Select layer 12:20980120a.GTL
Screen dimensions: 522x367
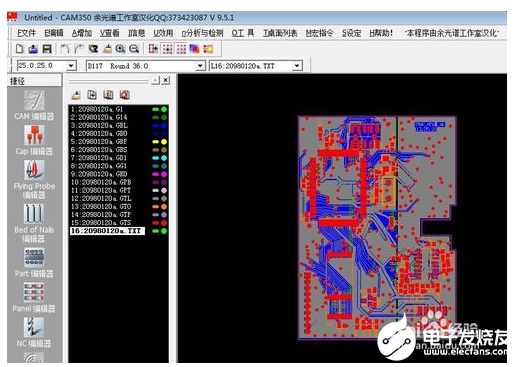pos(101,198)
